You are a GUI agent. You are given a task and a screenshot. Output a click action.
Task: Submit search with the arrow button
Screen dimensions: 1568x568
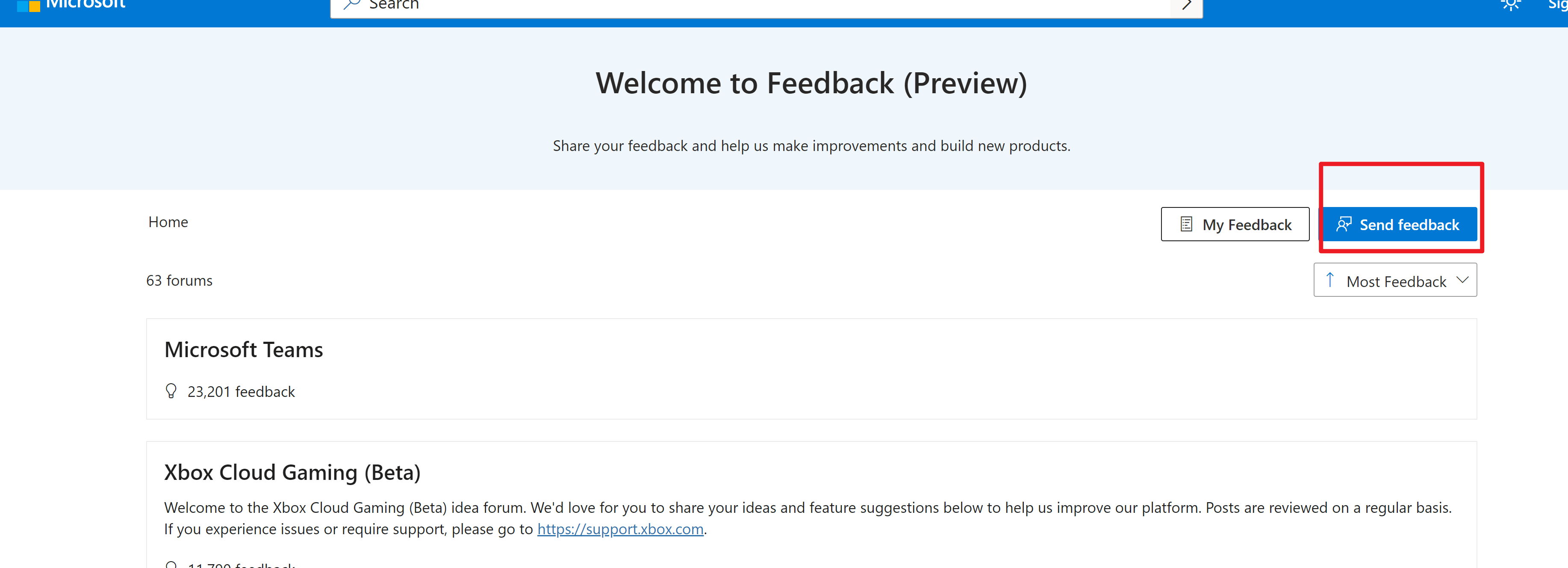1186,5
